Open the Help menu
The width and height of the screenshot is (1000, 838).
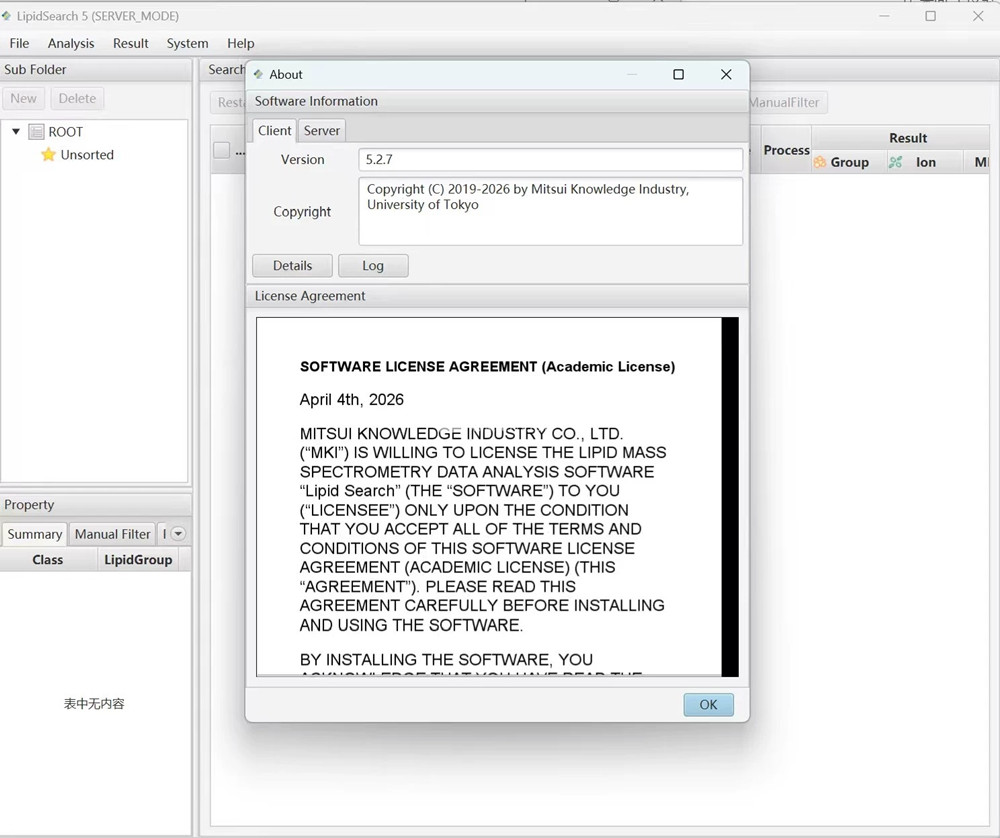tap(240, 43)
